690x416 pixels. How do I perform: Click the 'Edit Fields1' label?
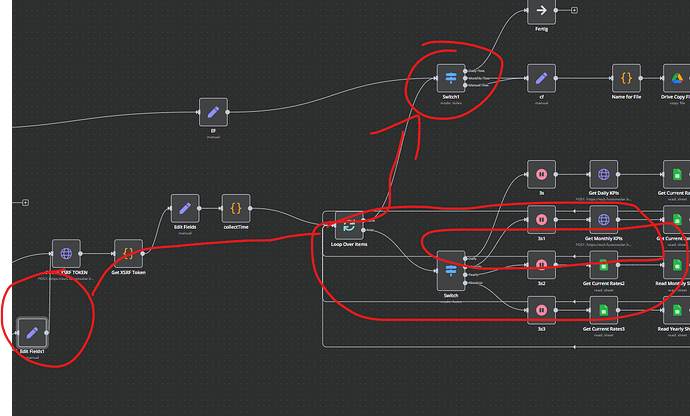(32, 351)
